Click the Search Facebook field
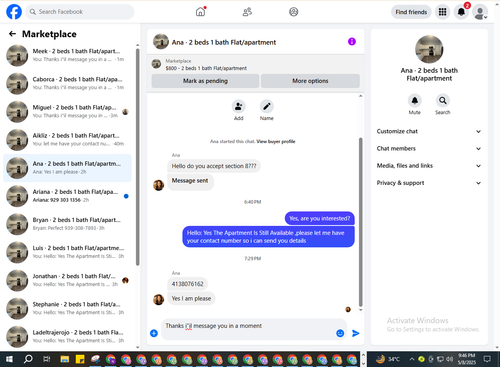The image size is (500, 367). tap(80, 12)
